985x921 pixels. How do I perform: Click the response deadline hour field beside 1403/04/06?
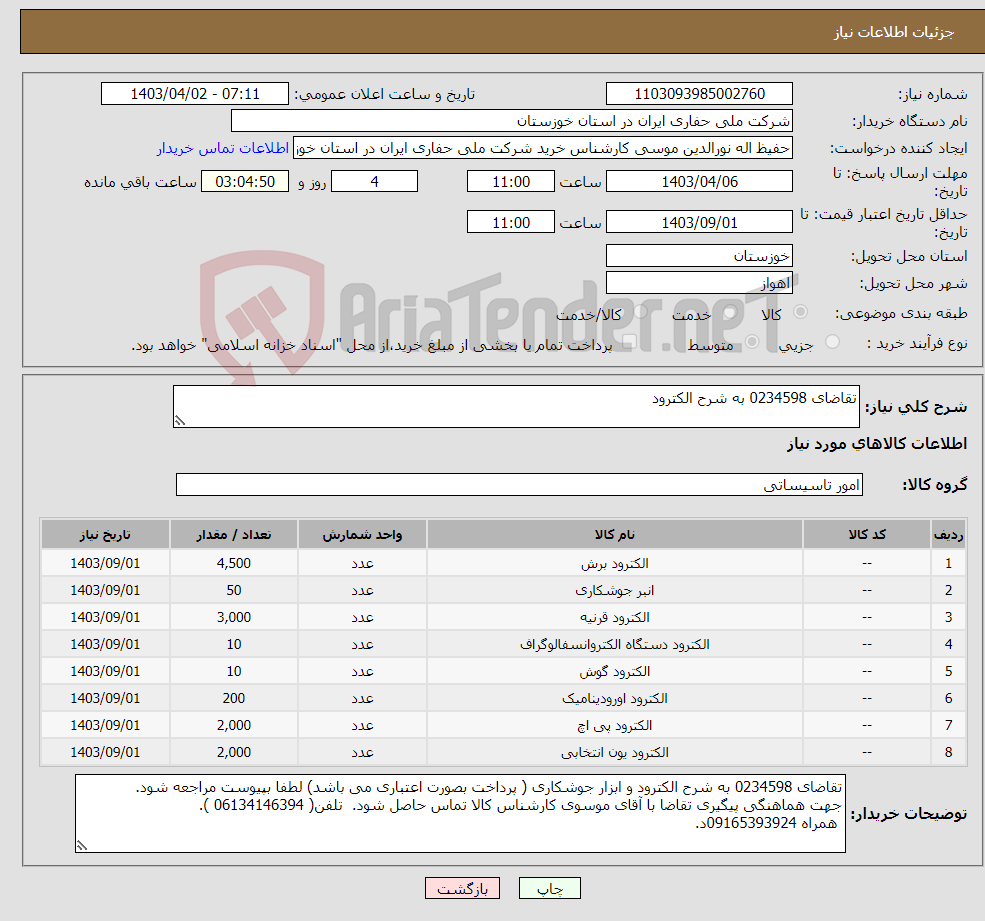click(511, 182)
